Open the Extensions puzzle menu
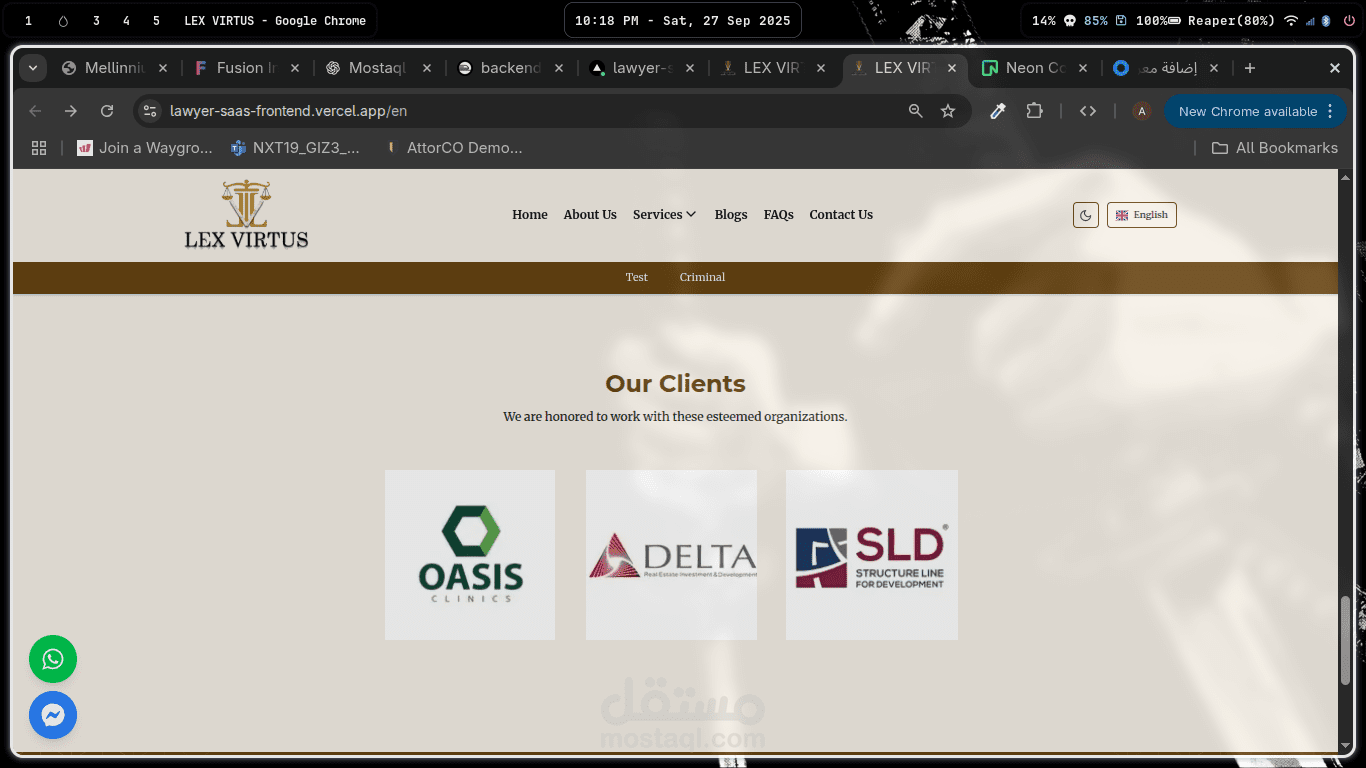Viewport: 1366px width, 768px height. 1035,111
